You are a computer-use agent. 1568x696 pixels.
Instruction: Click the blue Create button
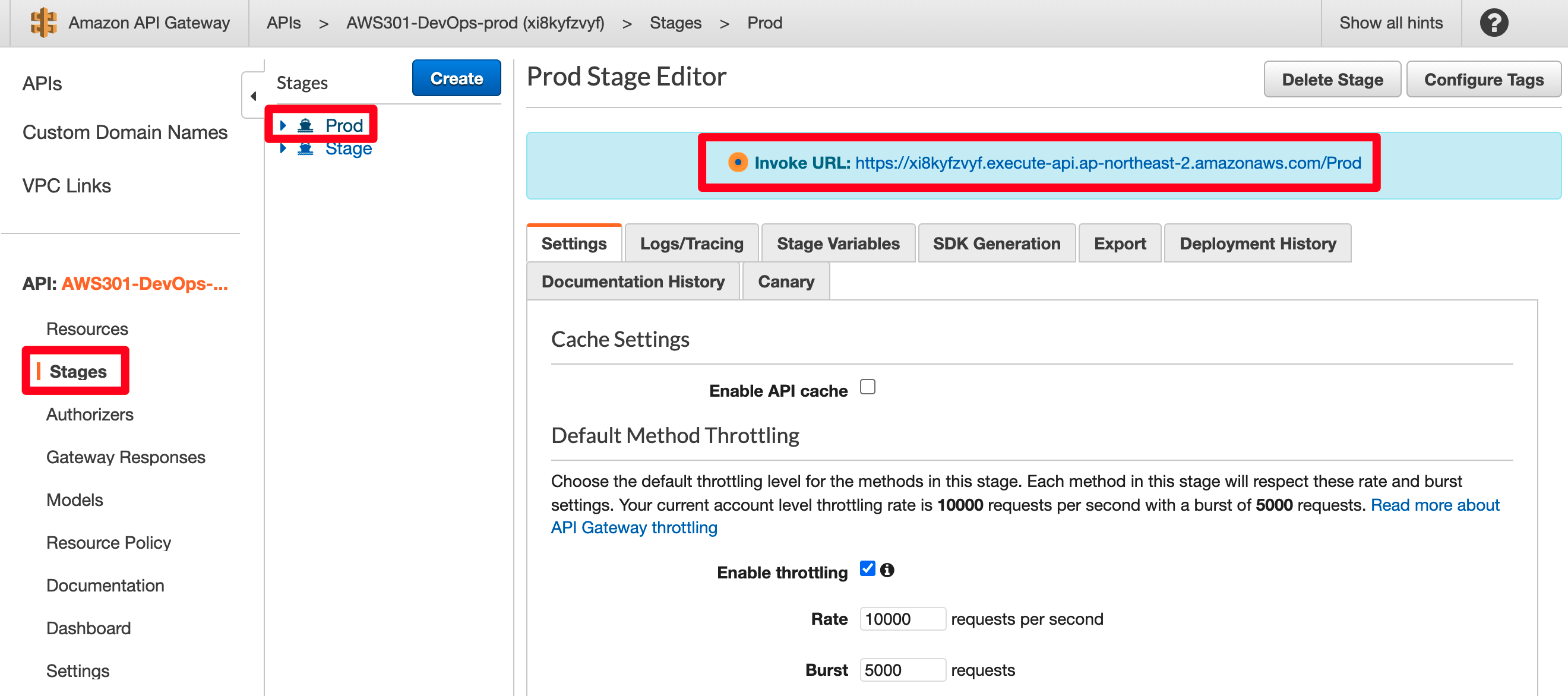pyautogui.click(x=456, y=78)
